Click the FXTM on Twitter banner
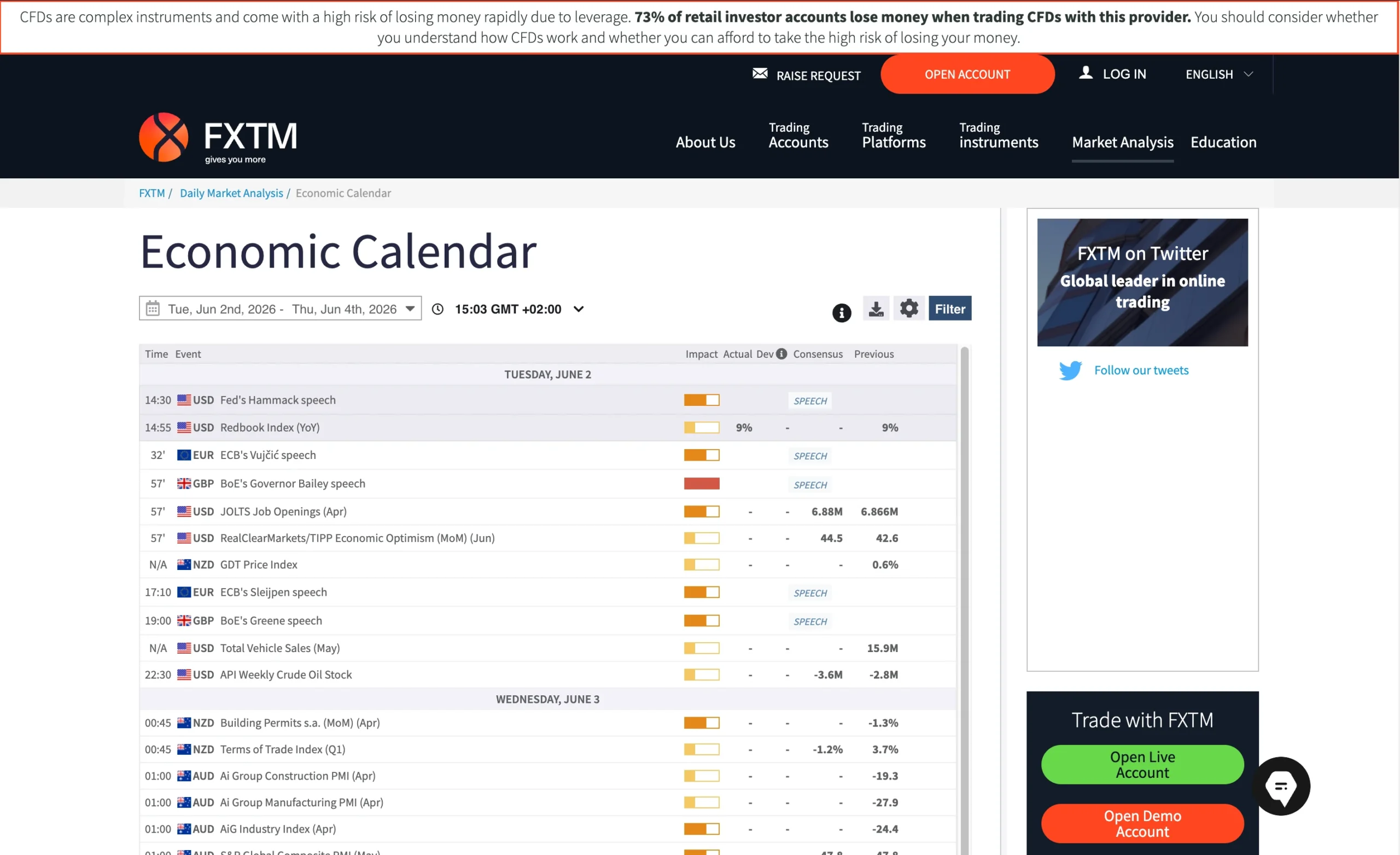 click(x=1142, y=282)
